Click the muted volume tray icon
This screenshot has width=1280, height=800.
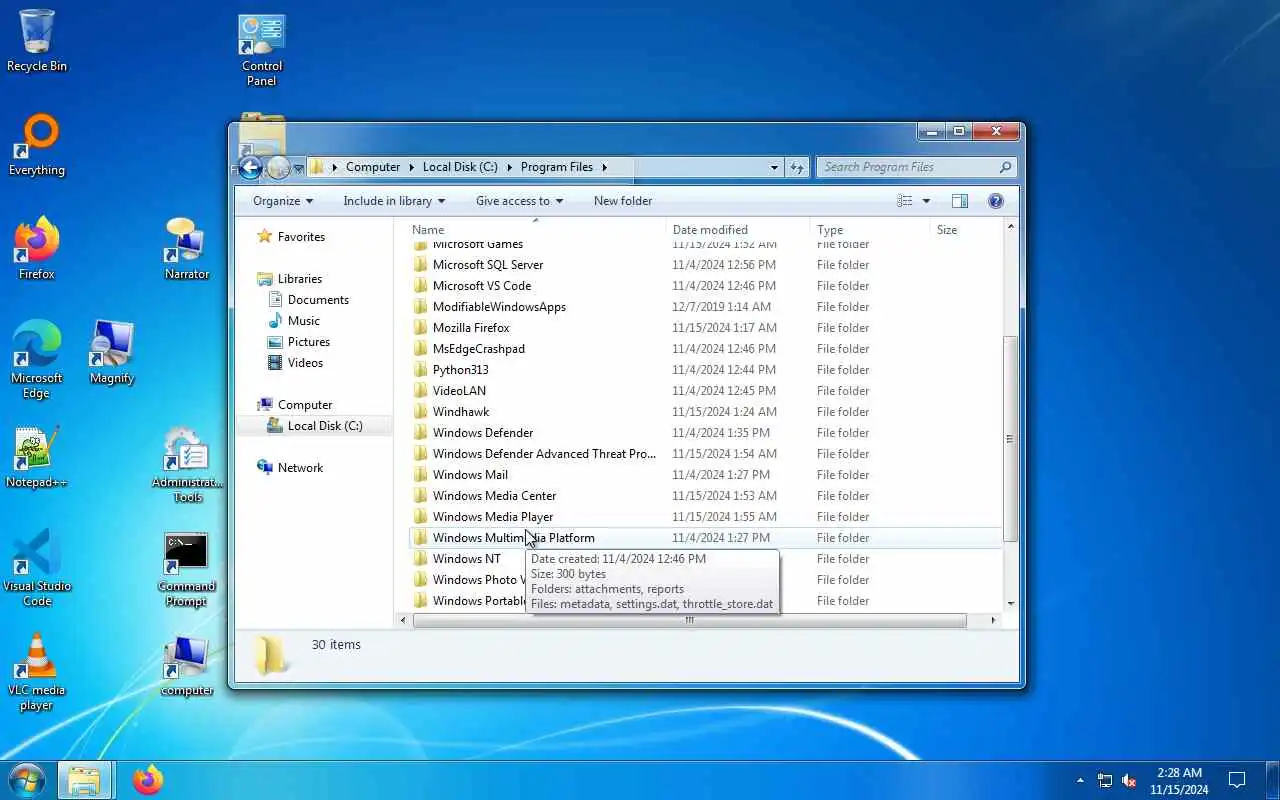tap(1129, 780)
